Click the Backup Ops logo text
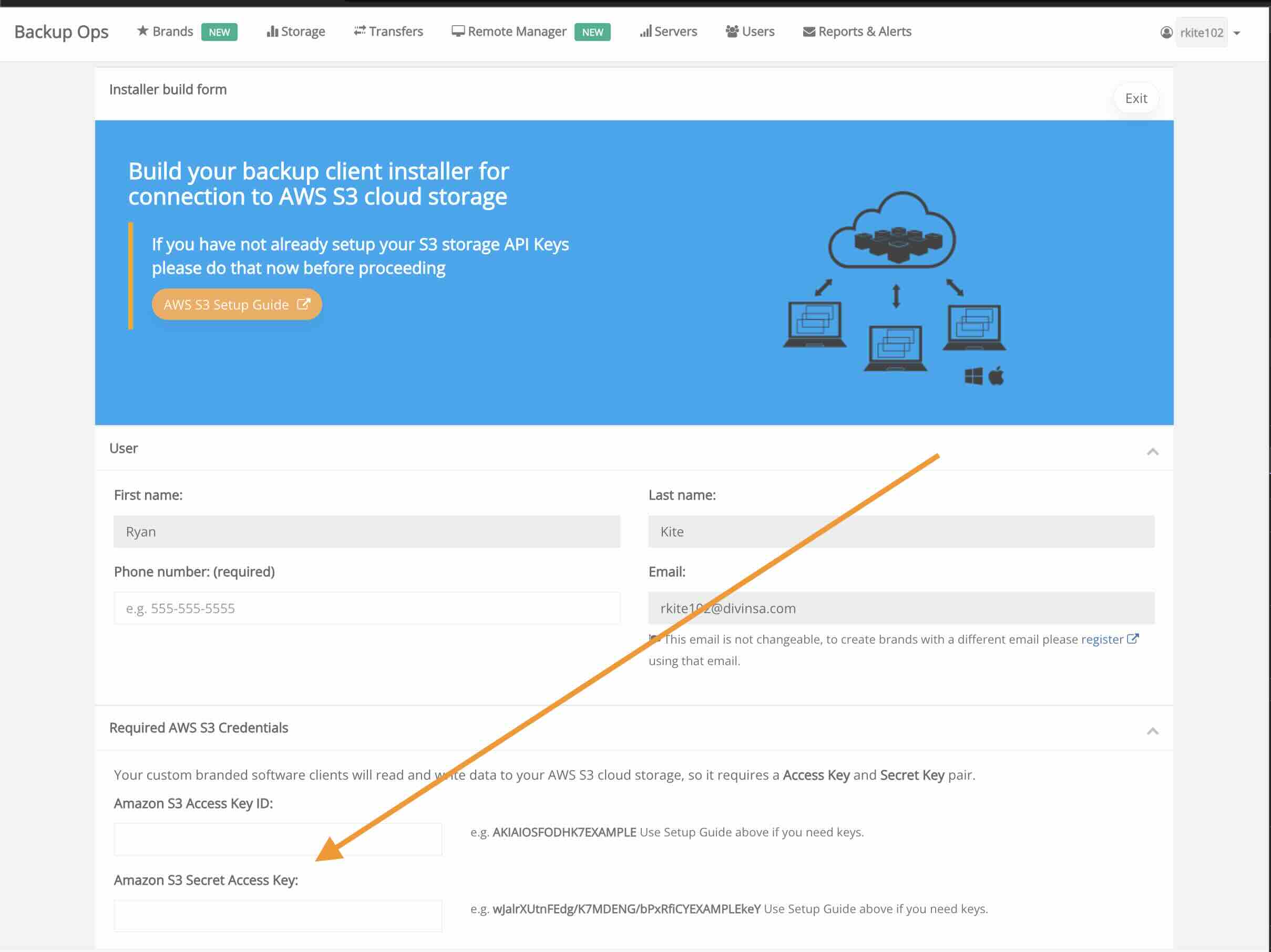Viewport: 1271px width, 952px height. (61, 32)
